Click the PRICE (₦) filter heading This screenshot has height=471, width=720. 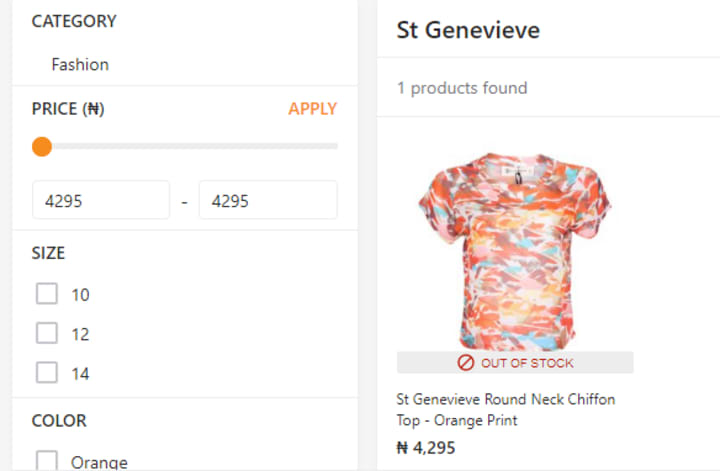pos(68,109)
